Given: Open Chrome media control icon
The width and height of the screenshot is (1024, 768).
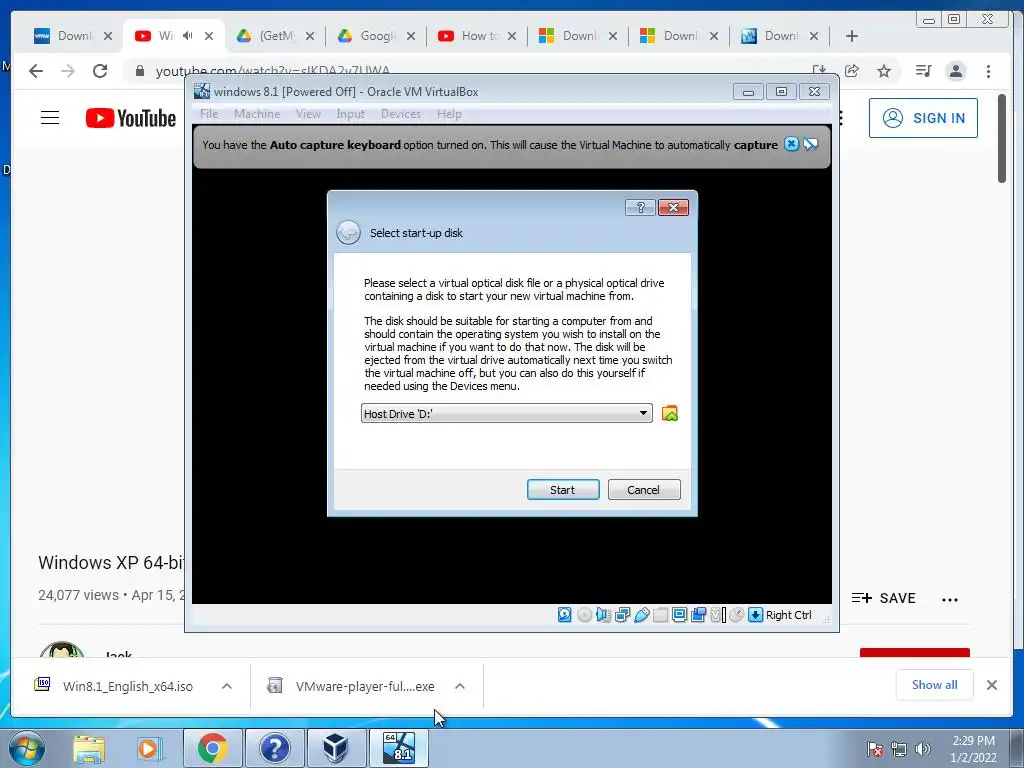Looking at the screenshot, I should [923, 71].
